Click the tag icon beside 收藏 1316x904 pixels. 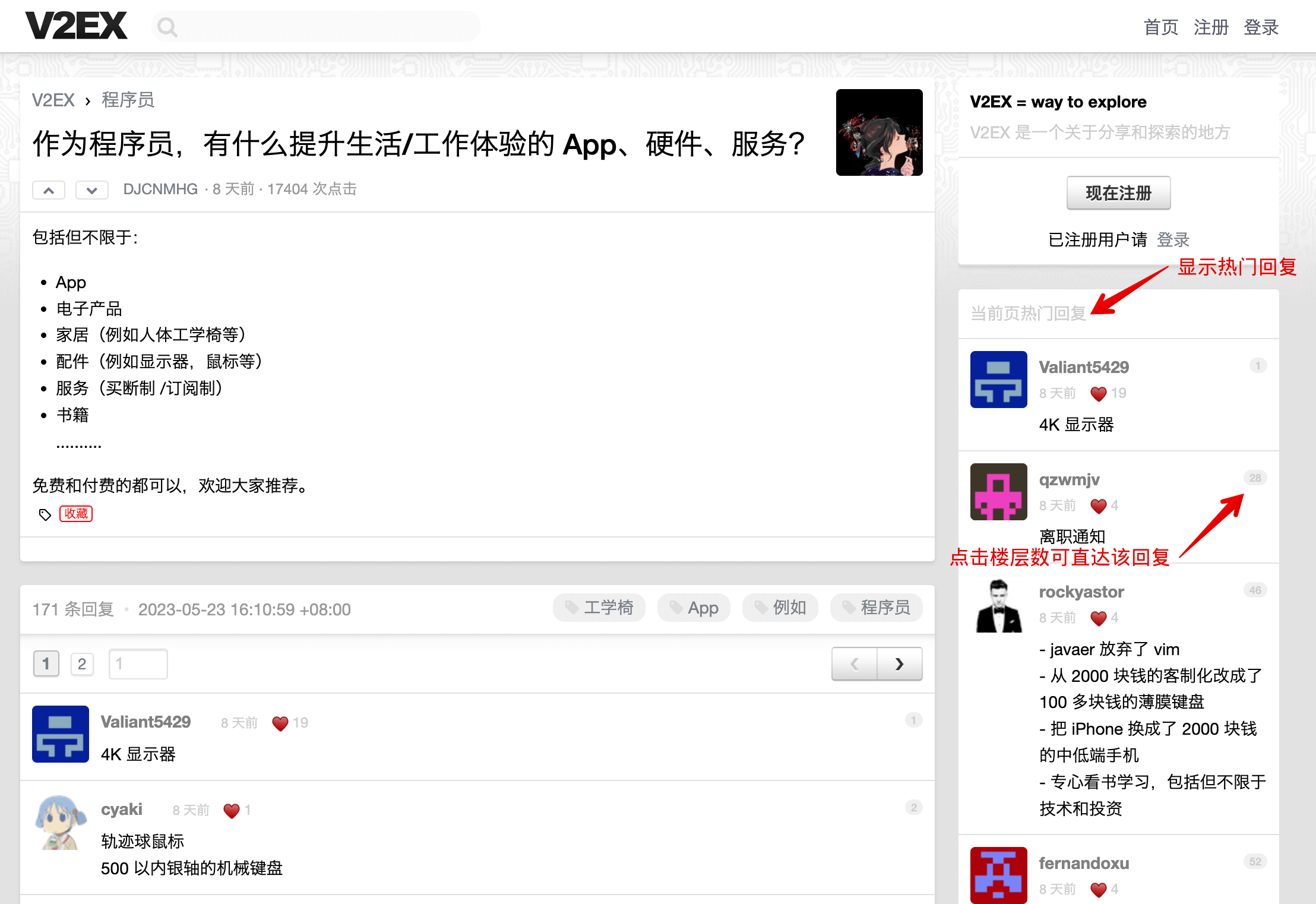tap(45, 514)
